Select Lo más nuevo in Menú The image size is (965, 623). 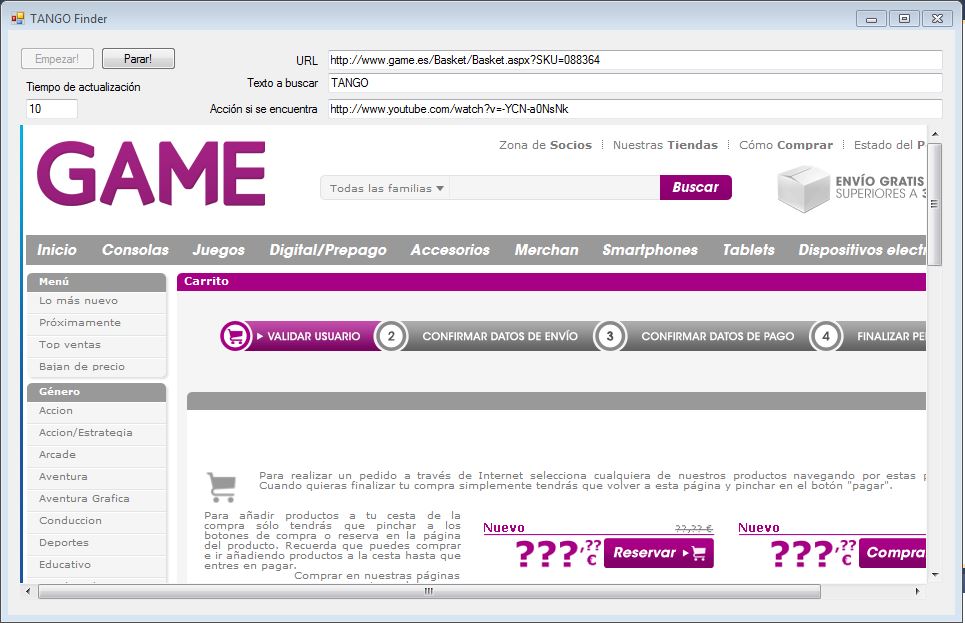click(97, 301)
